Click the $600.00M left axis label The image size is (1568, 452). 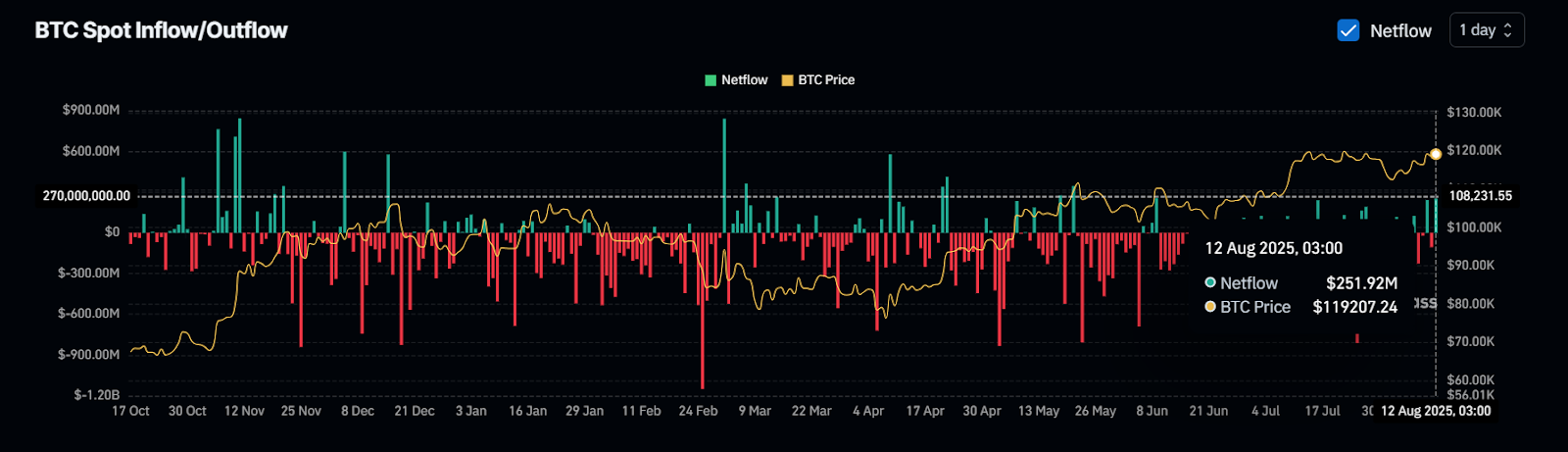point(91,151)
